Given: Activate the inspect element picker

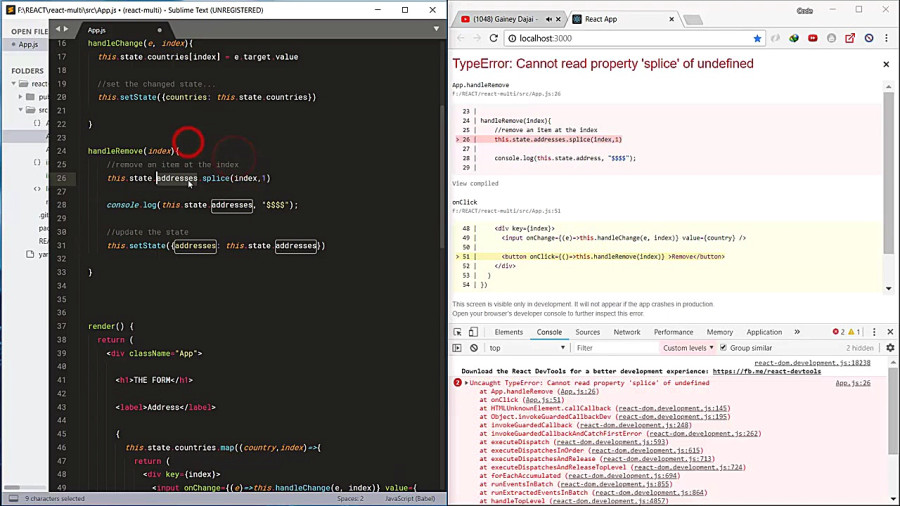Looking at the screenshot, I should (457, 332).
